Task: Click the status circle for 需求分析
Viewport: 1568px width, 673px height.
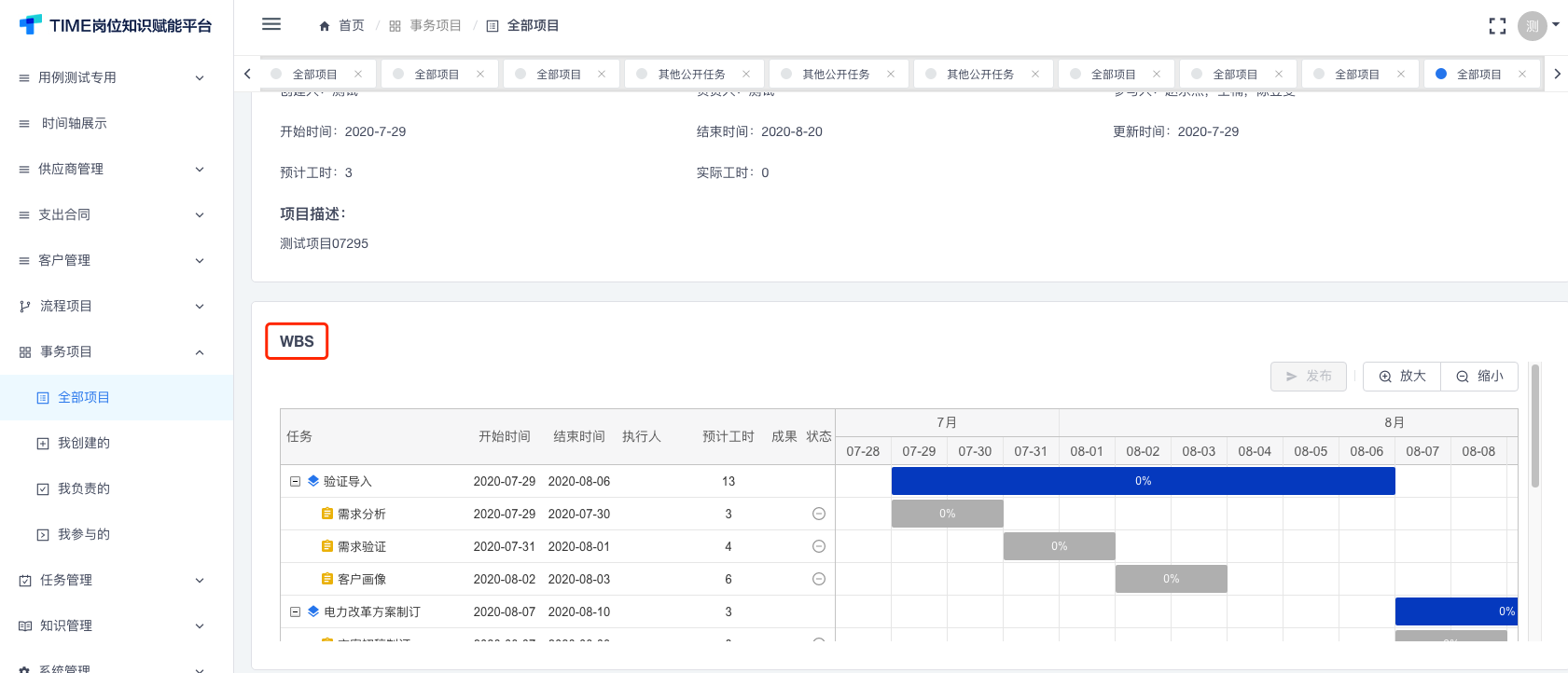Action: pyautogui.click(x=819, y=514)
